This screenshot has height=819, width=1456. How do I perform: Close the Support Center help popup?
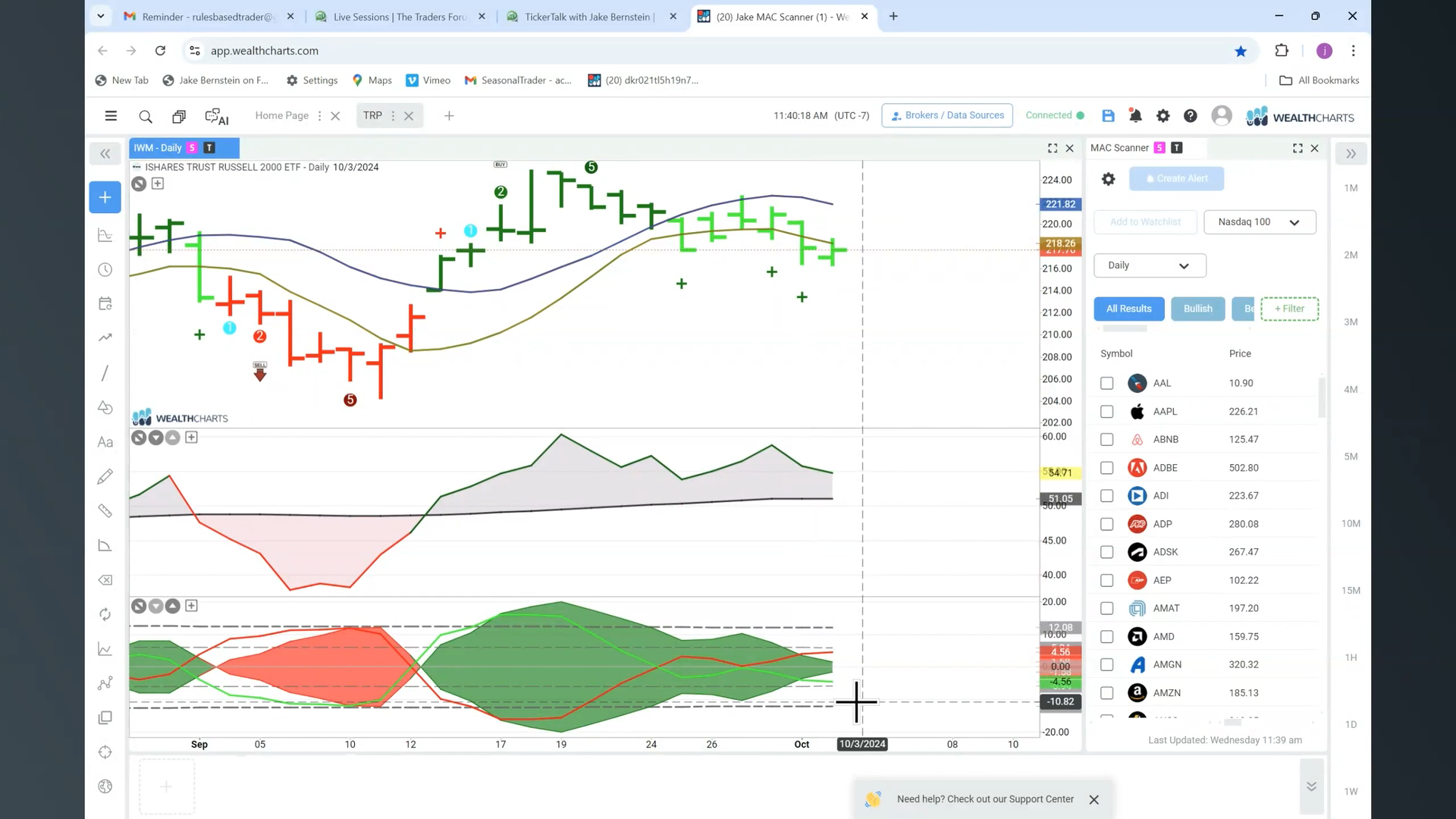click(x=1094, y=800)
